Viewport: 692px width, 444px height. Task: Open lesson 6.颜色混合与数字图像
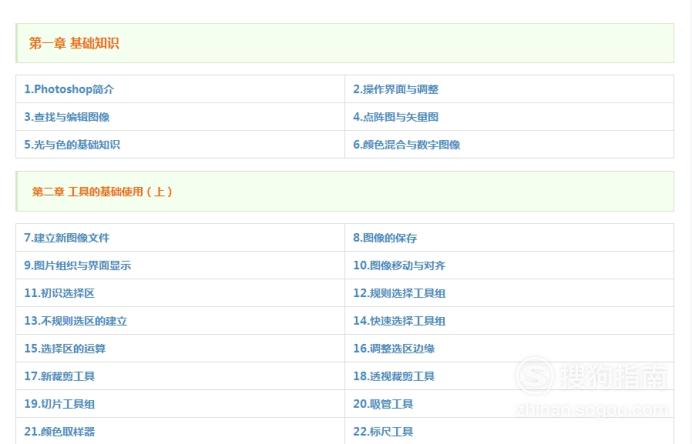click(406, 145)
